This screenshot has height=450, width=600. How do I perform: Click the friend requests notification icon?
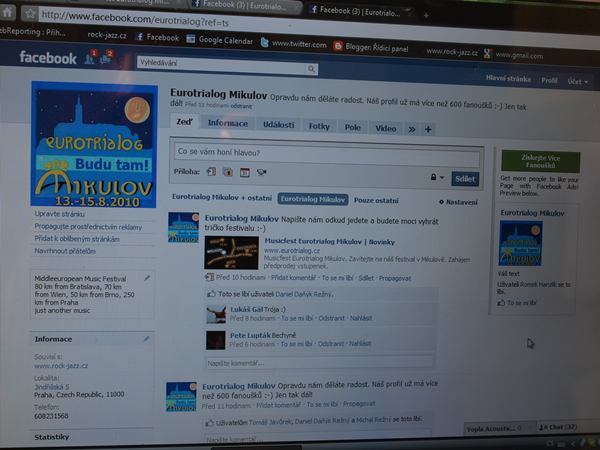pyautogui.click(x=91, y=57)
